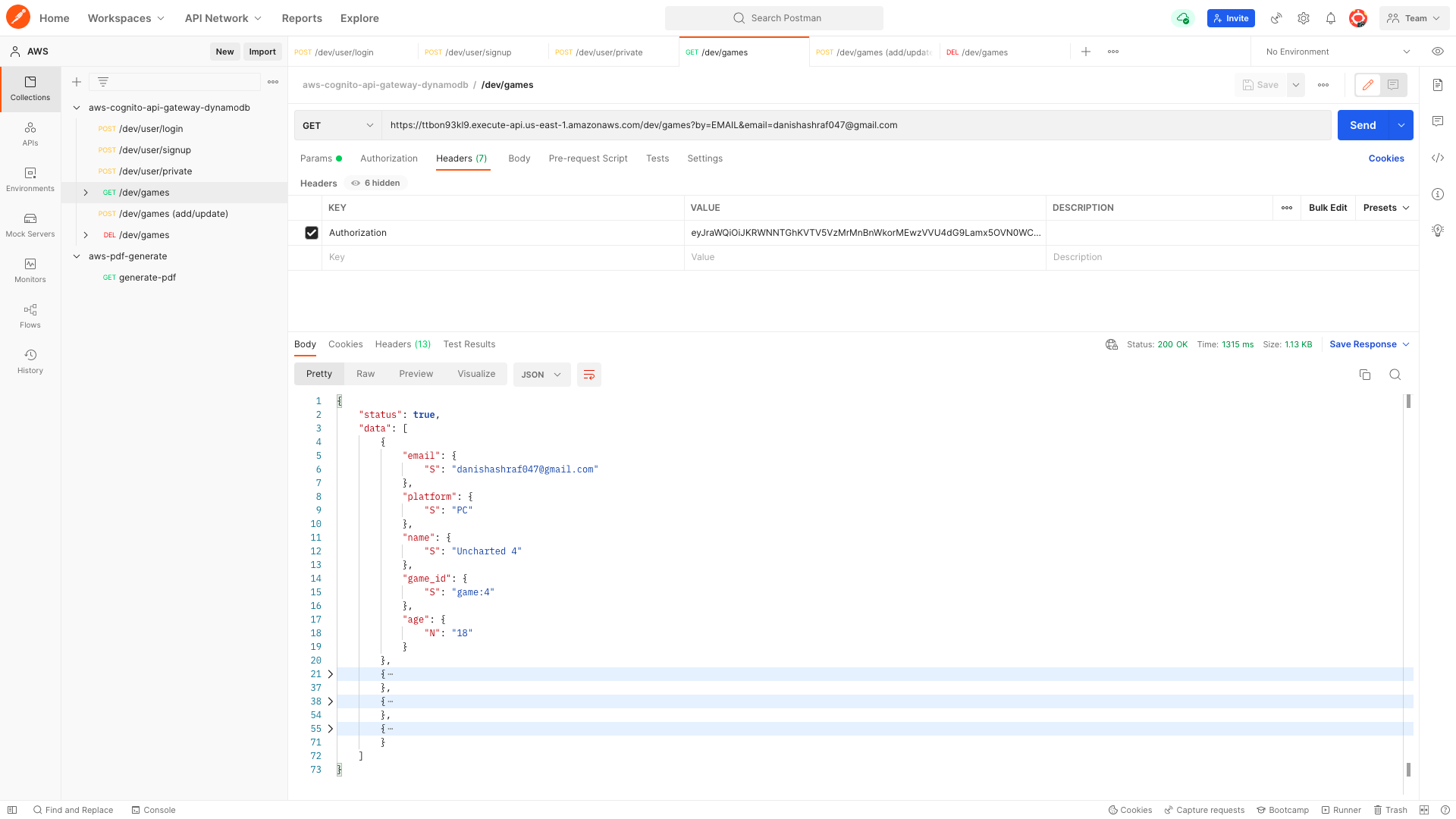Open Flows in the sidebar
This screenshot has height=819, width=1456.
30,315
